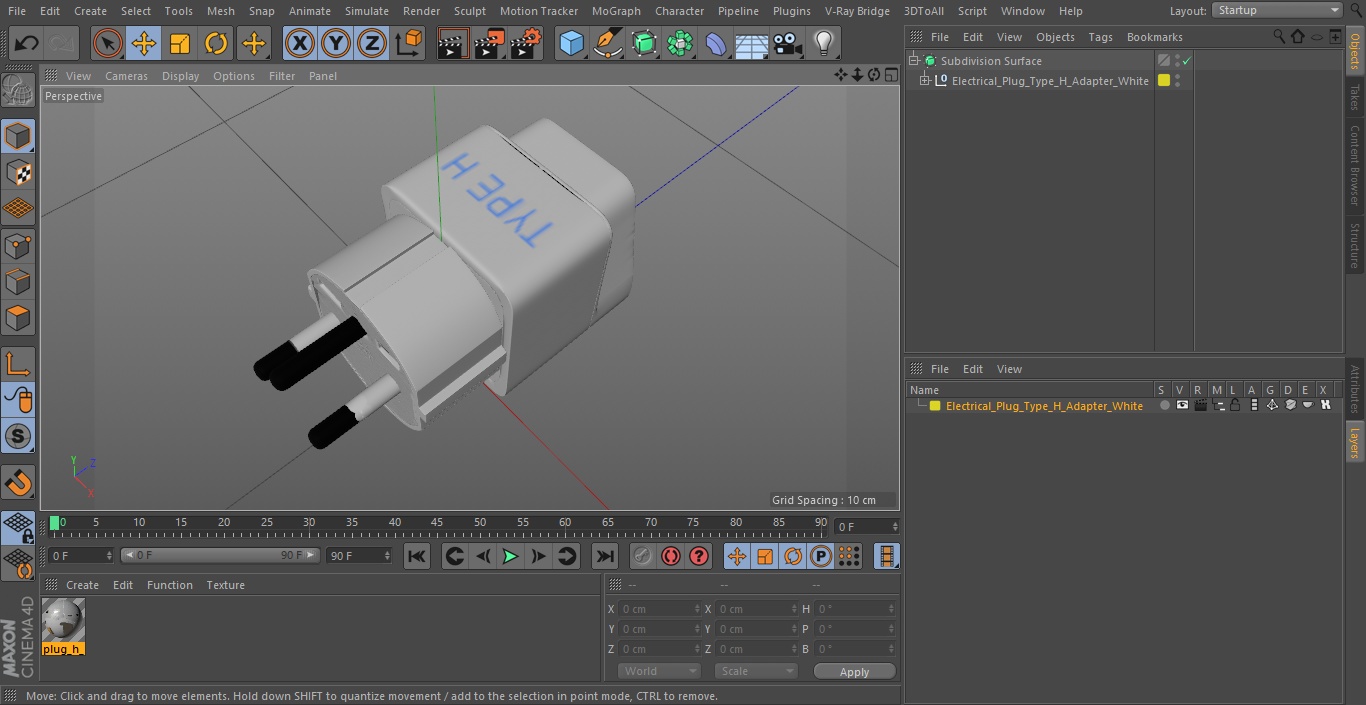Toggle layer Lock icon

(1236, 406)
